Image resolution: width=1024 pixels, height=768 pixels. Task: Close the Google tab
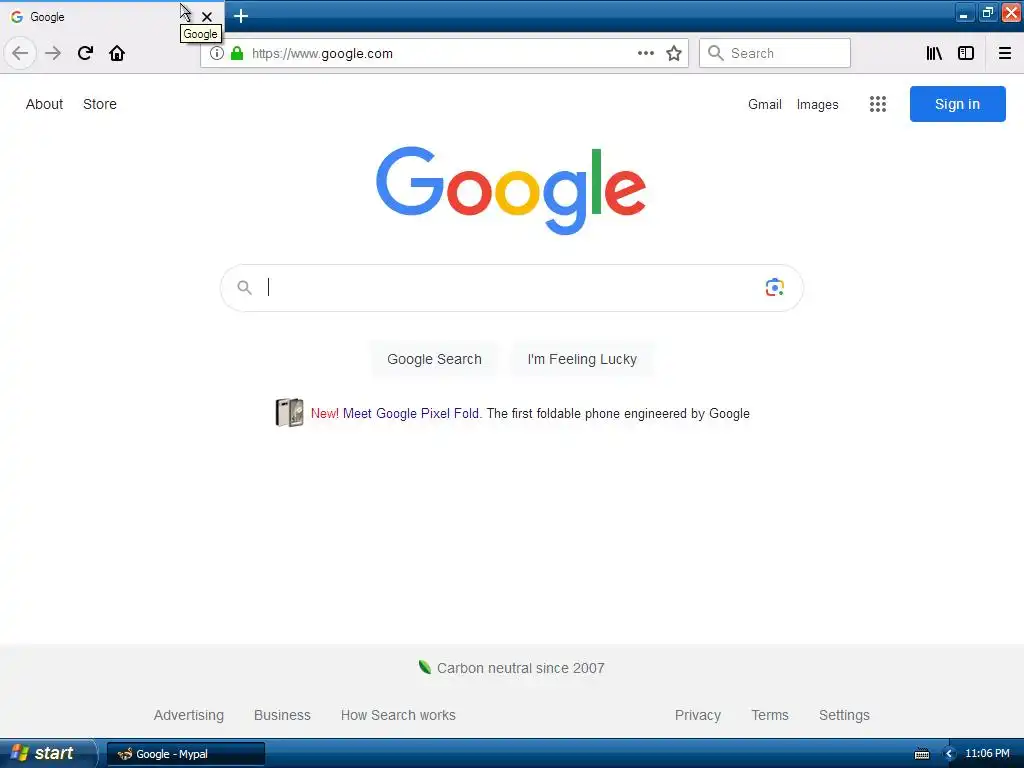pos(206,16)
